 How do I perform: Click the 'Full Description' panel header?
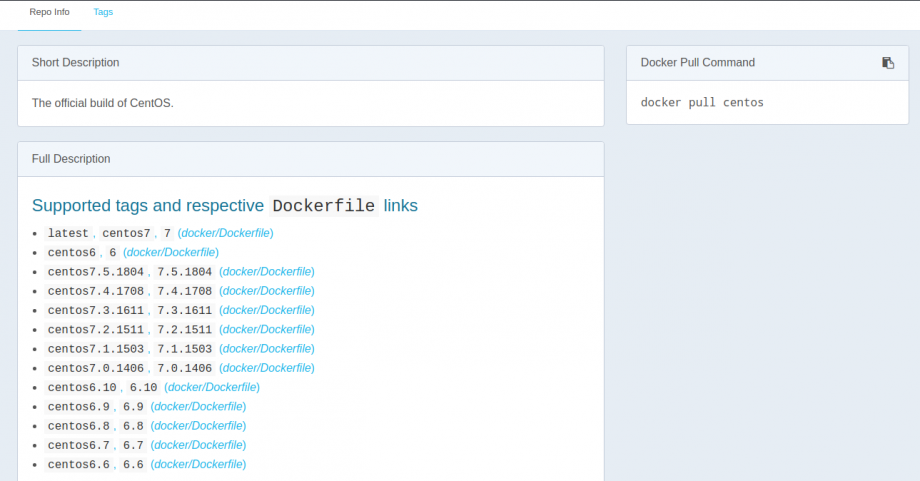(x=311, y=159)
